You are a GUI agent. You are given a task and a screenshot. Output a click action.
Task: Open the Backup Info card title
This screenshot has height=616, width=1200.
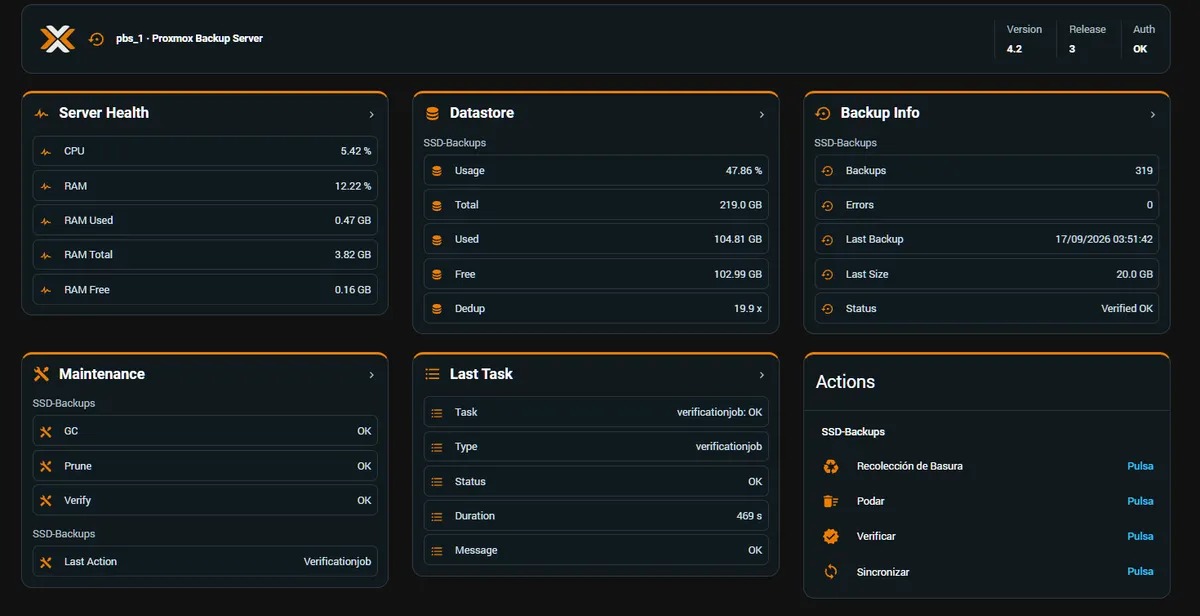pos(880,113)
